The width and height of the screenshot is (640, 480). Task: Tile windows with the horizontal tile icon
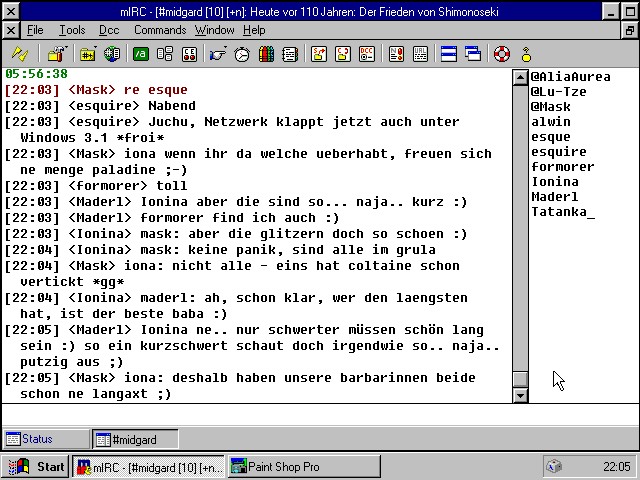(449, 54)
